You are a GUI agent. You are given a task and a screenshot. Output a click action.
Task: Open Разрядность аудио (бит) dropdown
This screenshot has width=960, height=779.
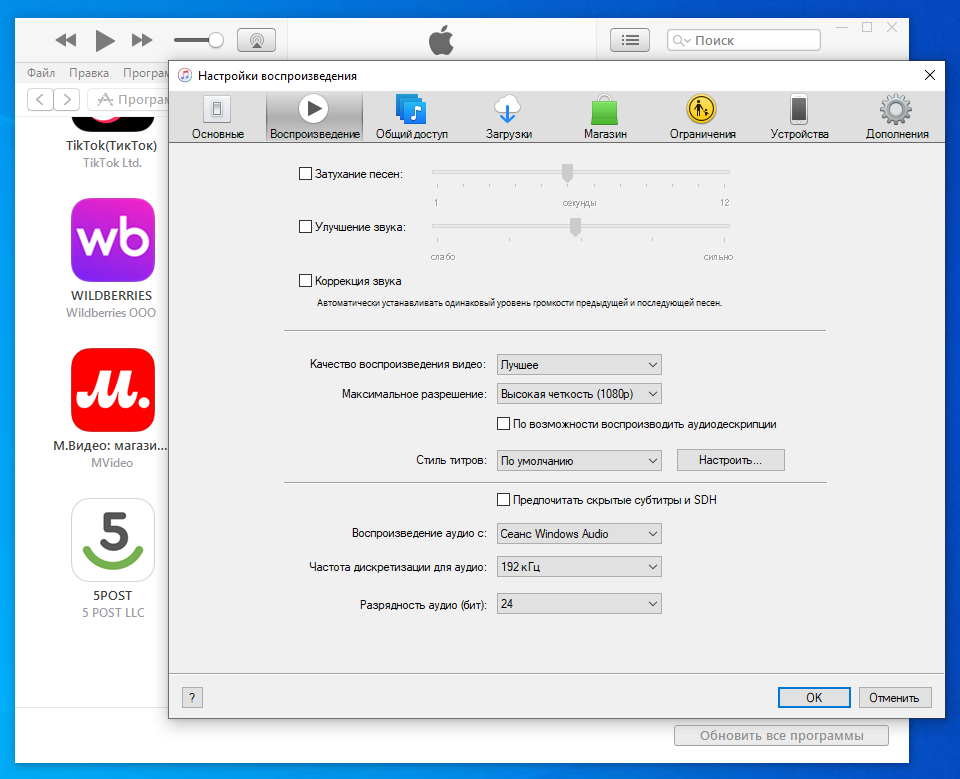point(579,604)
